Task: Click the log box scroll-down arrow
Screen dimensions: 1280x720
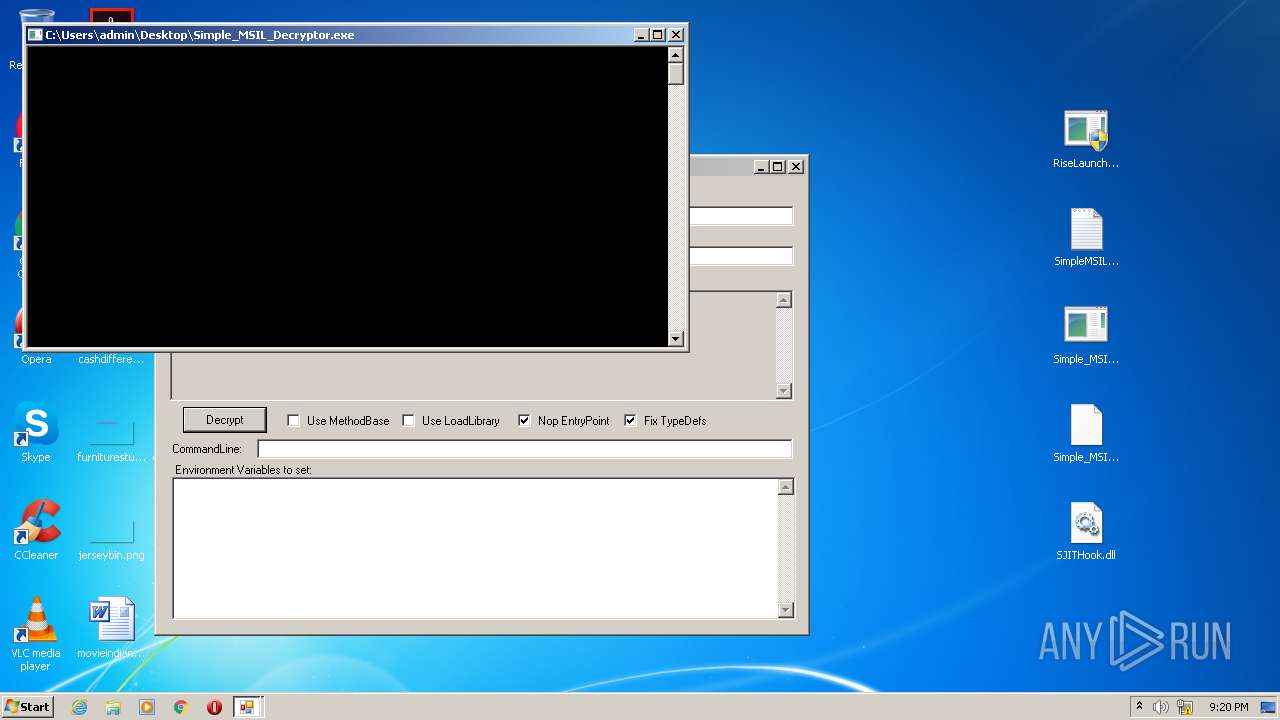Action: click(784, 391)
